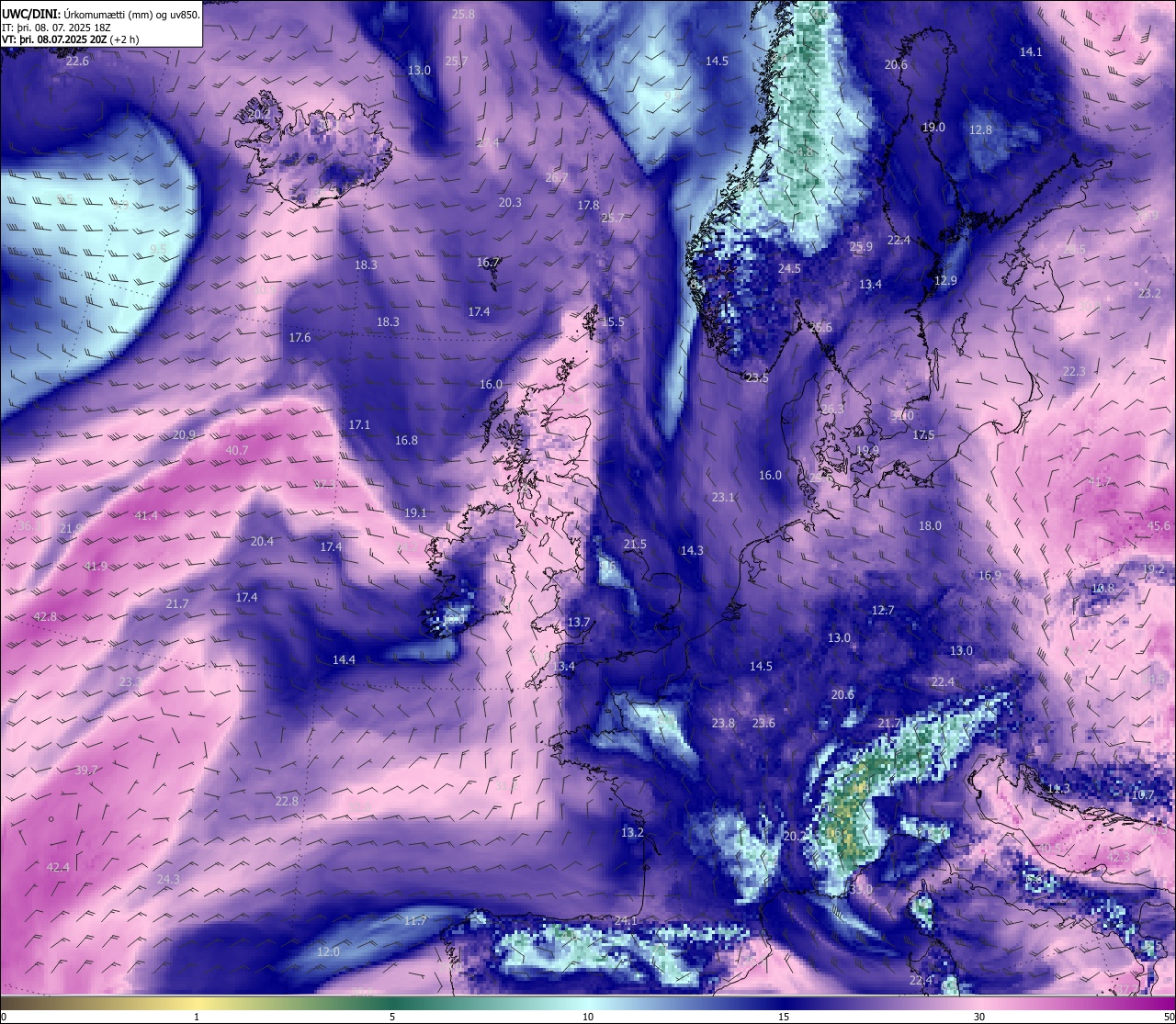Click the 17.6 value in the Atlantic

300,338
